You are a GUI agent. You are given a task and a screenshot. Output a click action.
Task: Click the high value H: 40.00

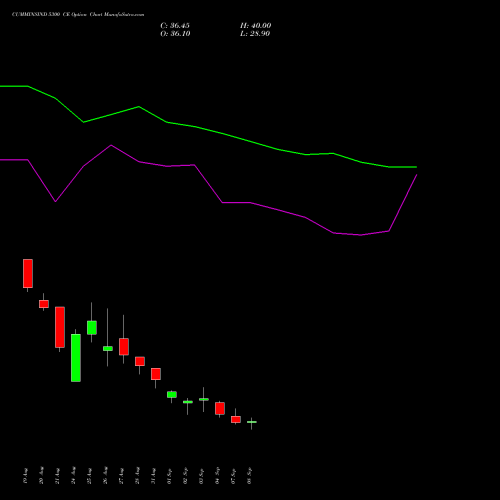(256, 26)
